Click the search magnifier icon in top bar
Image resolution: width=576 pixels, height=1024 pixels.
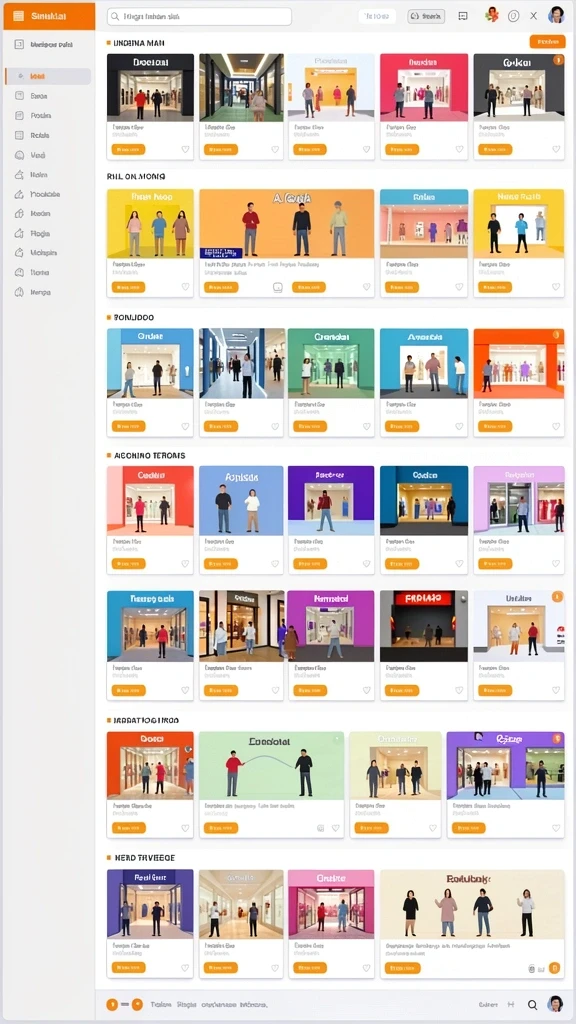coord(115,16)
